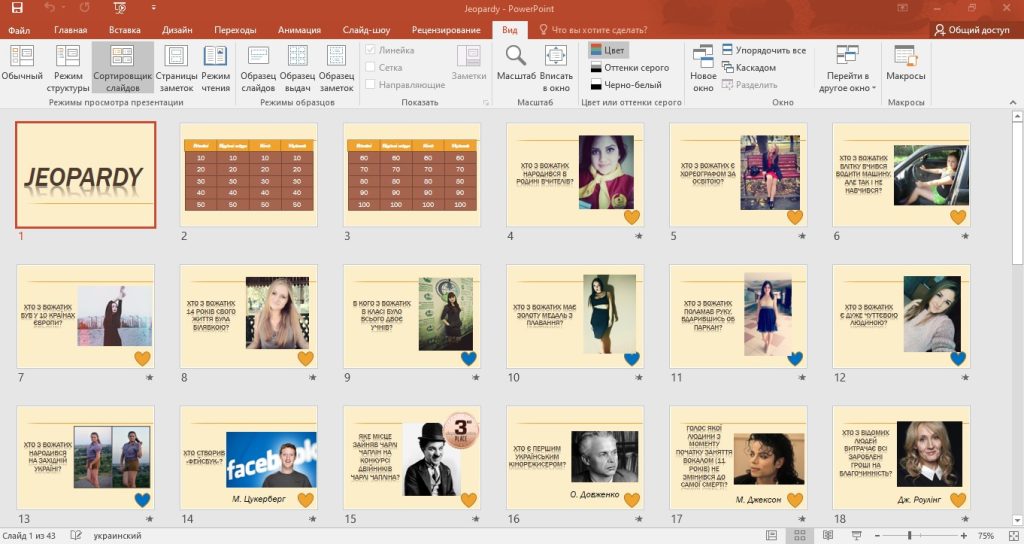The image size is (1024, 544).
Task: Open the Файл tab
Action: point(20,30)
